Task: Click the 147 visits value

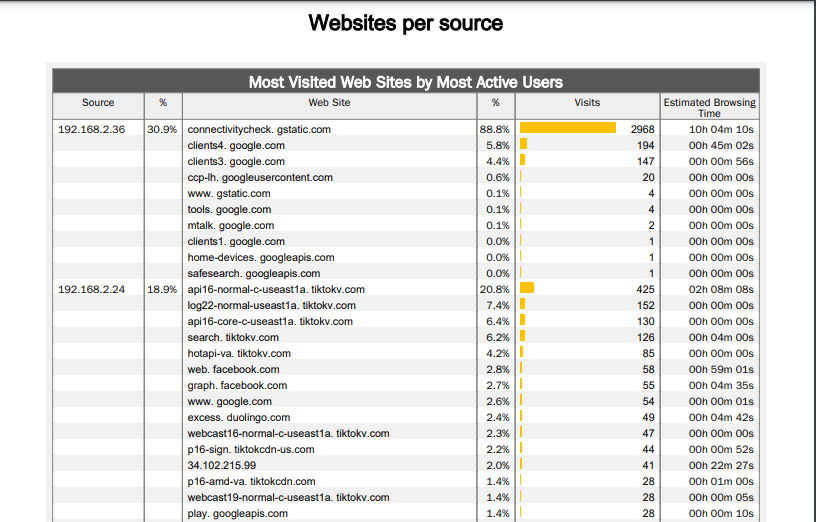Action: 645,161
